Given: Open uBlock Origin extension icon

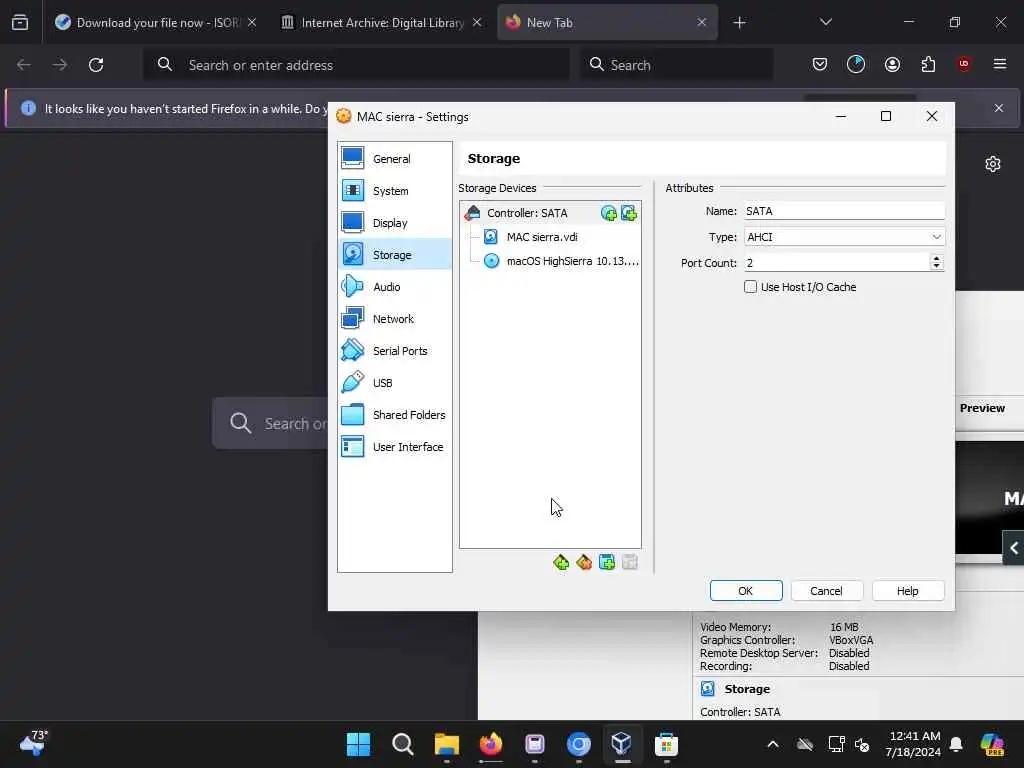Looking at the screenshot, I should (964, 64).
